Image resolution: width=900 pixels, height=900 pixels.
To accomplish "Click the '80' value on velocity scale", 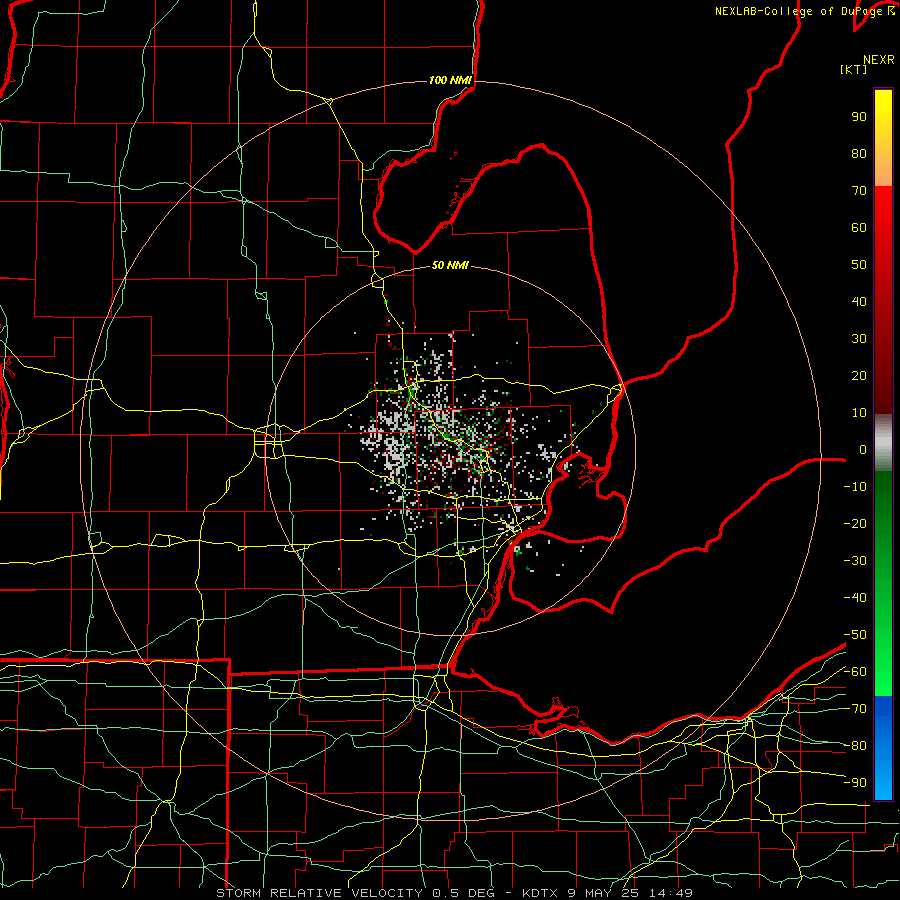I will pyautogui.click(x=859, y=153).
